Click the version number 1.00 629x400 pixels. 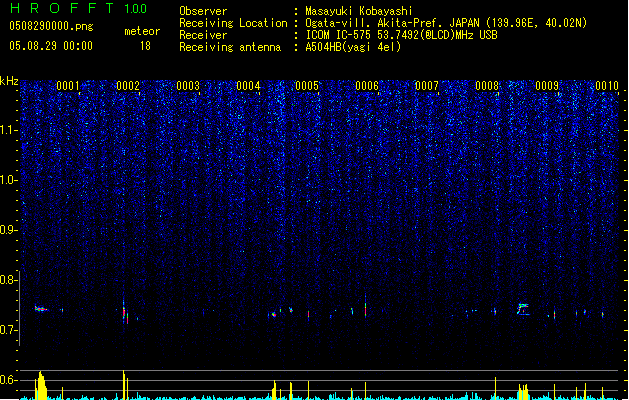coord(136,9)
